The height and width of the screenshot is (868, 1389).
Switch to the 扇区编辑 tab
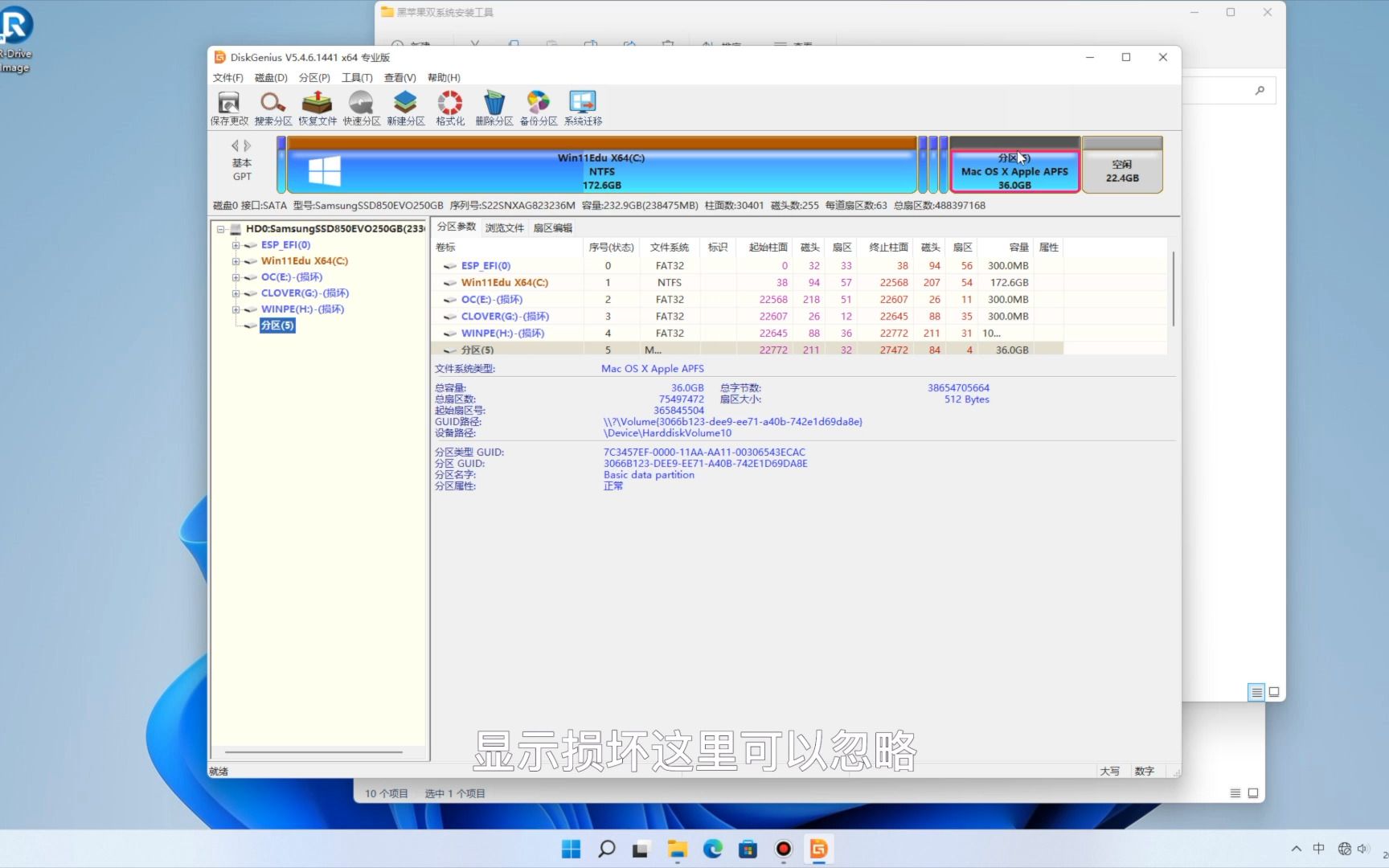point(553,228)
